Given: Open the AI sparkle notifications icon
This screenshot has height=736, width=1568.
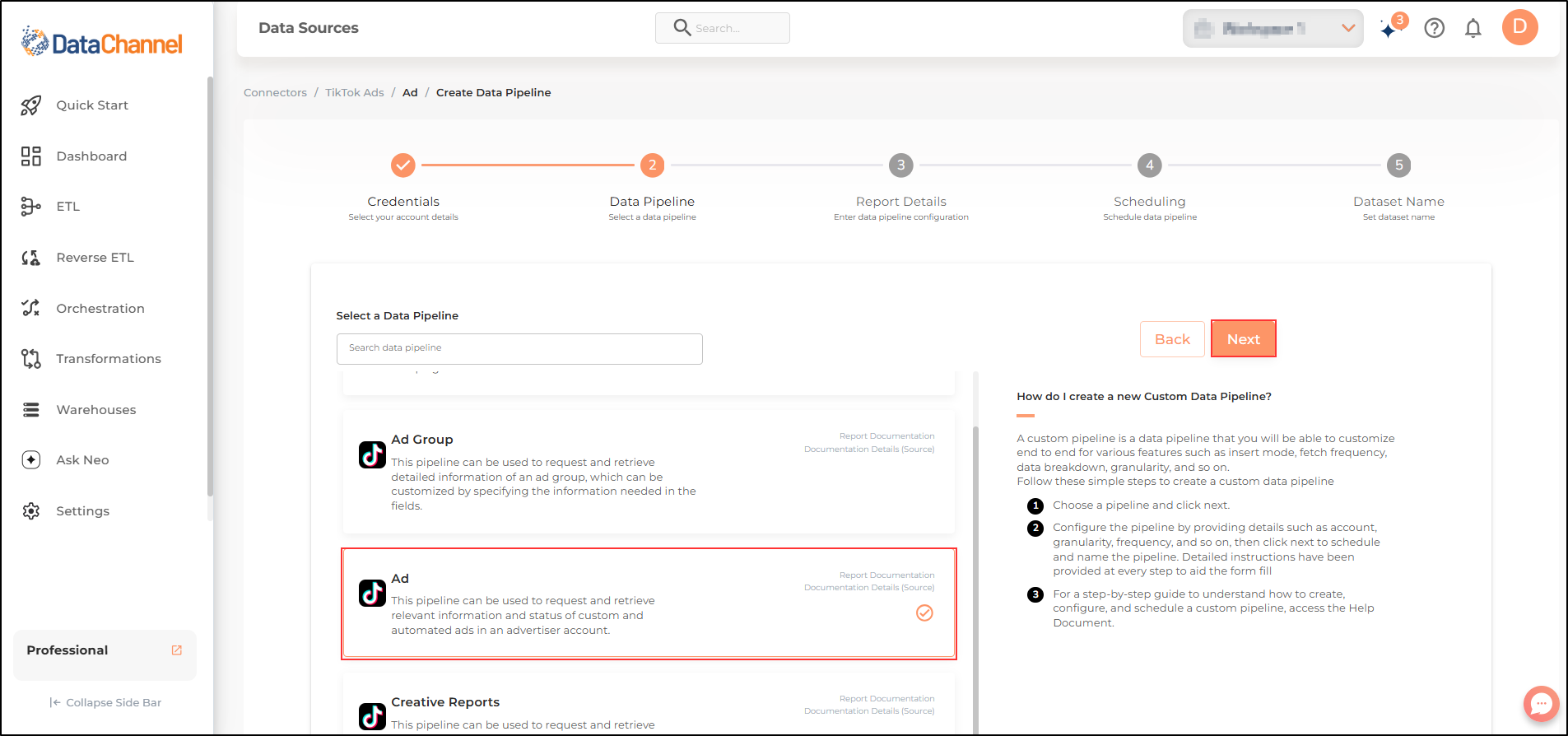Looking at the screenshot, I should (x=1390, y=29).
